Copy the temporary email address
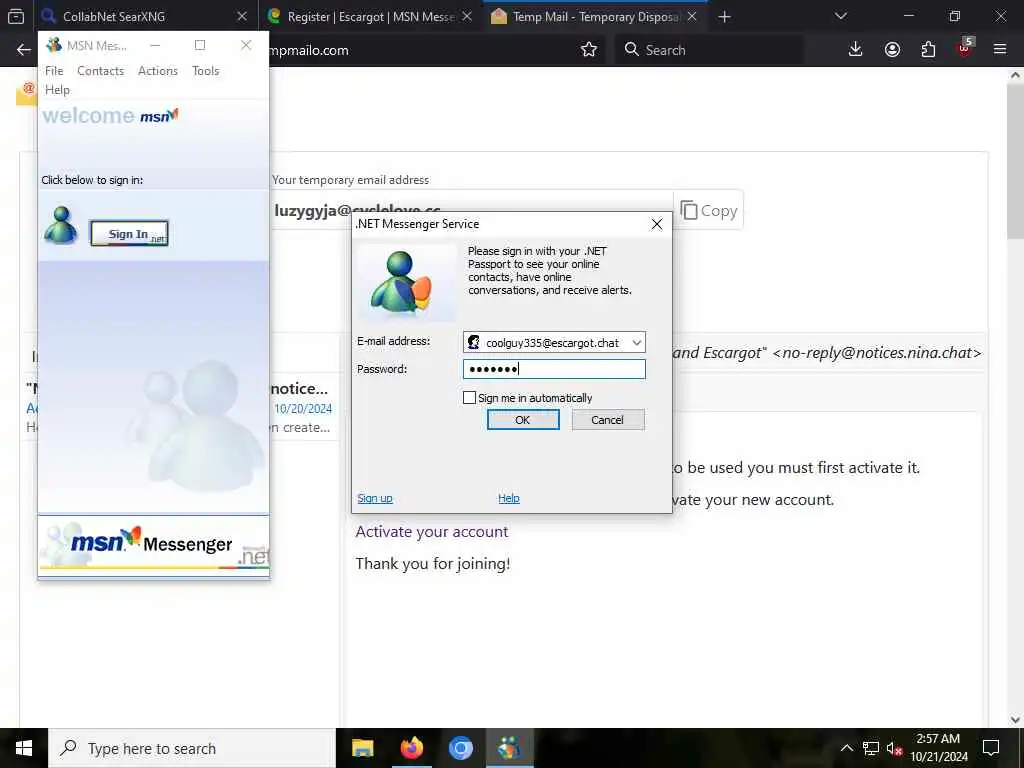The height and width of the screenshot is (768, 1024). pyautogui.click(x=709, y=211)
